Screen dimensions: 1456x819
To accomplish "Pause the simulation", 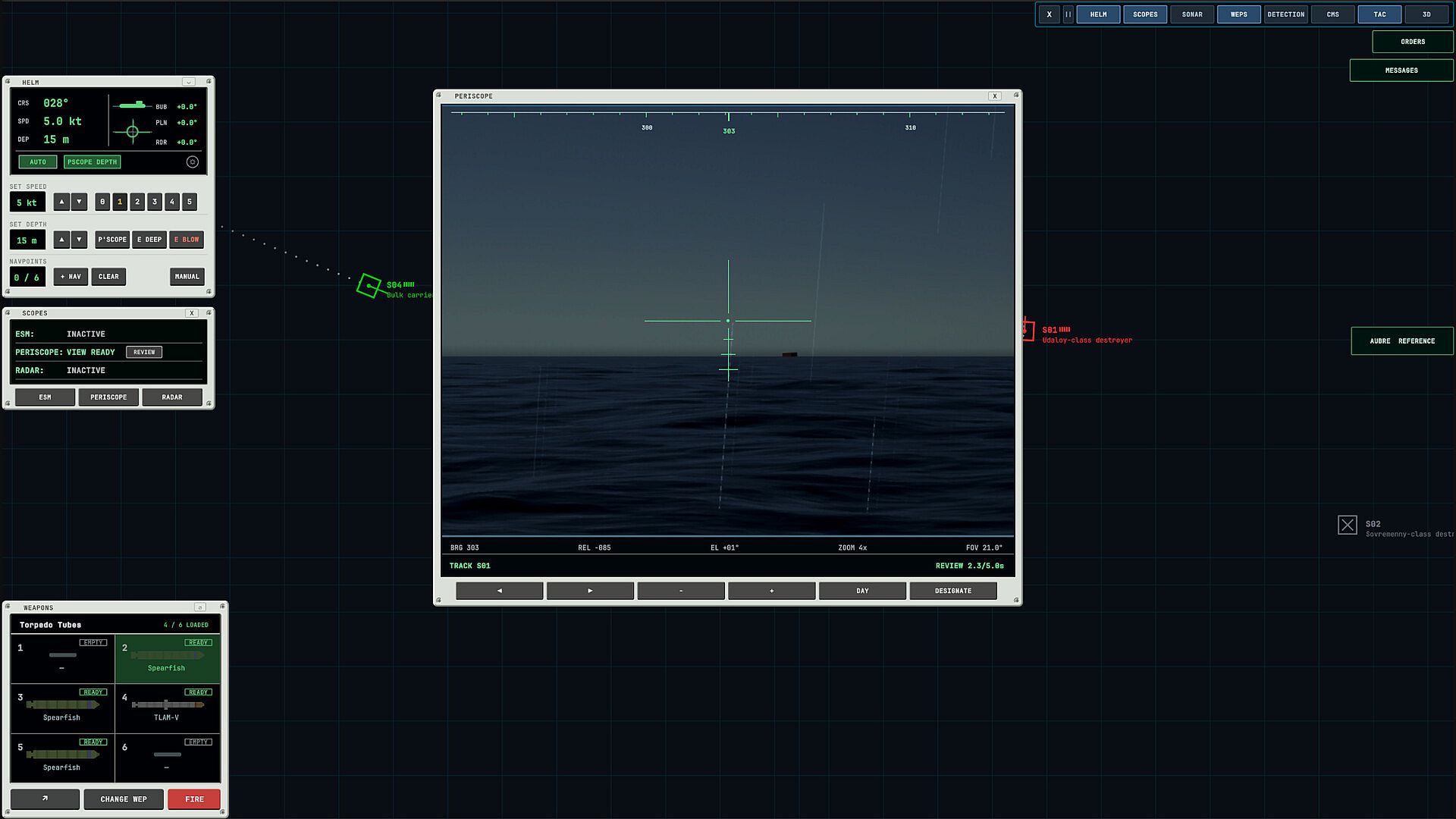I will (x=1068, y=14).
